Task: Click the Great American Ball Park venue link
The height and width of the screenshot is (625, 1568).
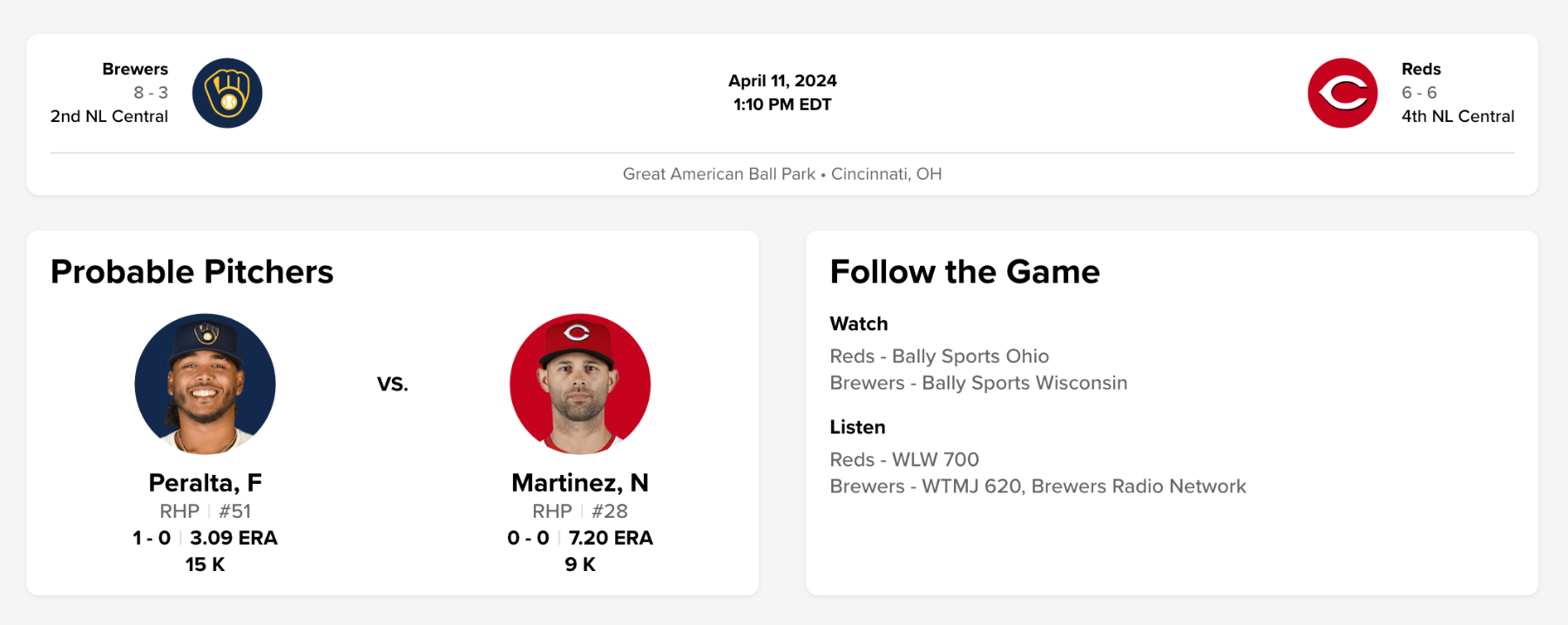Action: (x=720, y=173)
